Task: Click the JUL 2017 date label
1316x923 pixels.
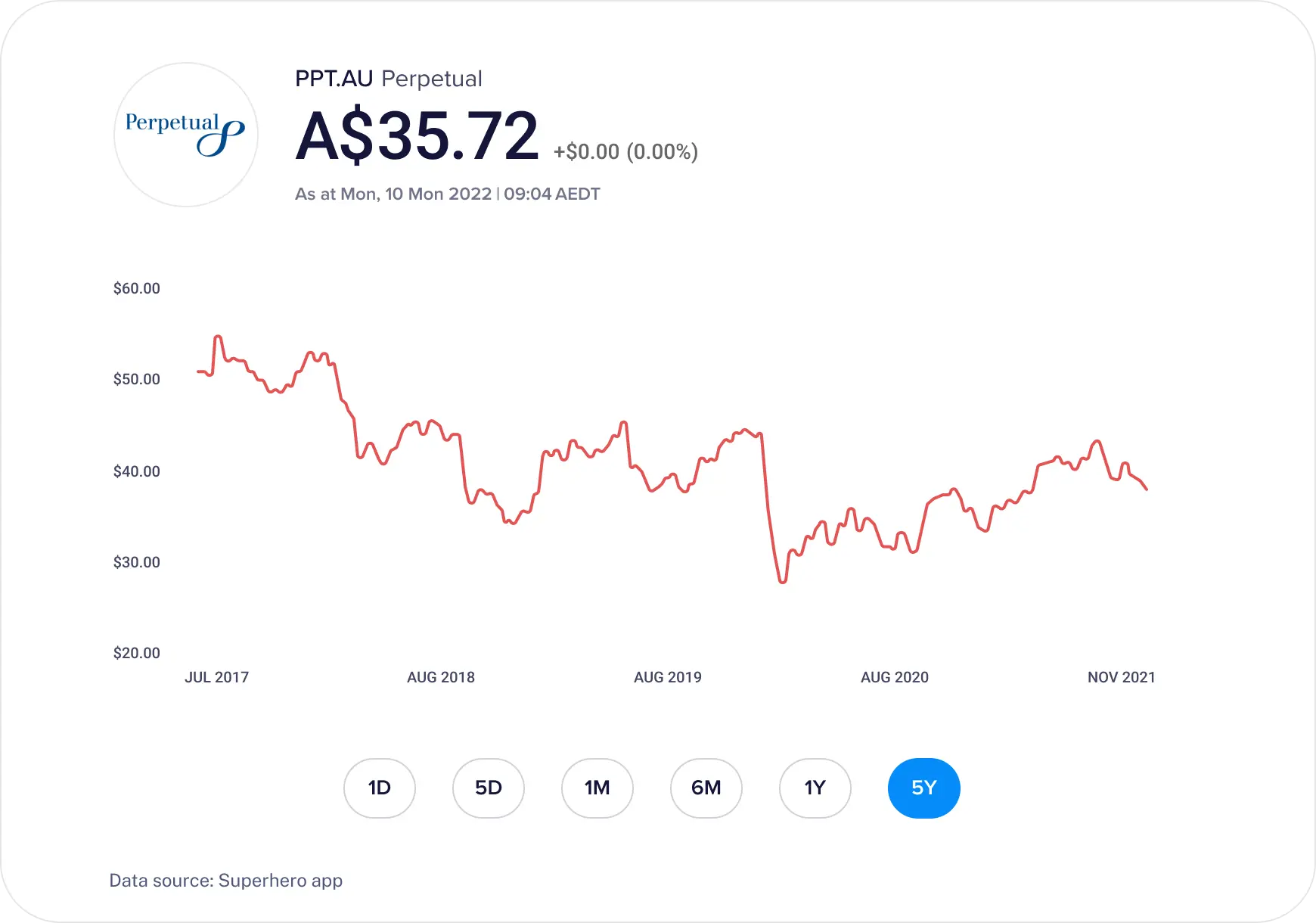Action: click(217, 677)
